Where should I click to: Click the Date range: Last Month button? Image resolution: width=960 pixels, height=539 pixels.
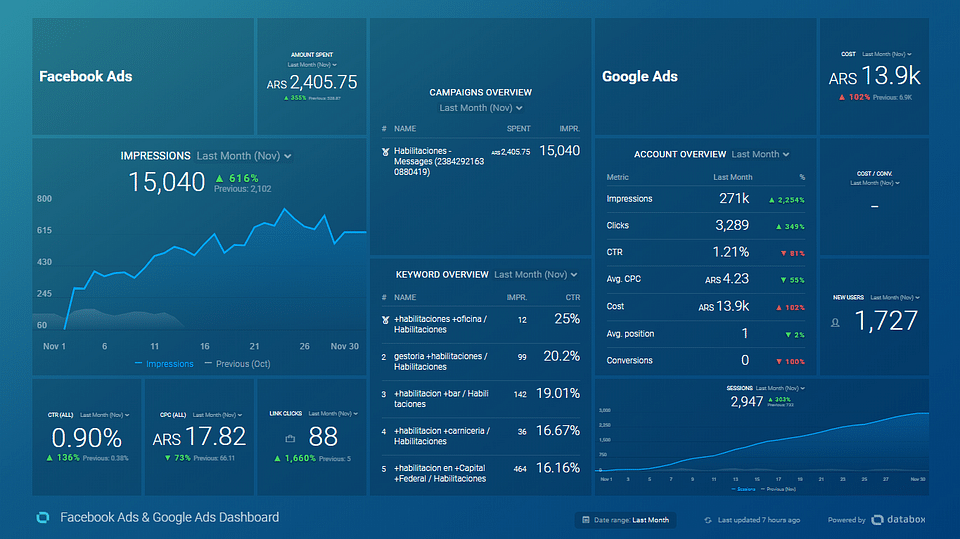[x=625, y=520]
